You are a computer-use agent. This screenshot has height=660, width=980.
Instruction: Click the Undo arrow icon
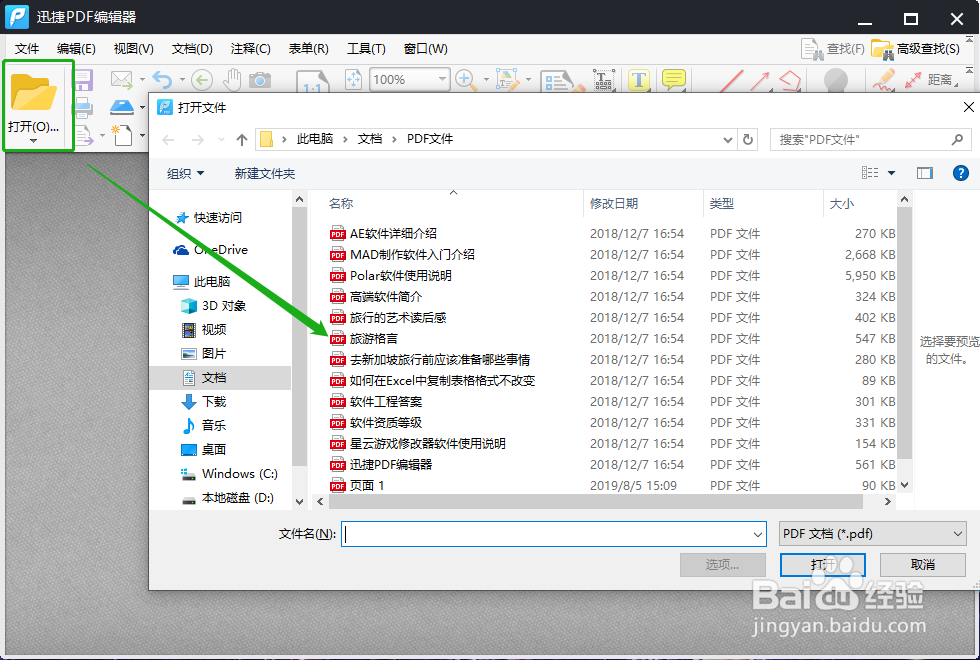(x=162, y=80)
